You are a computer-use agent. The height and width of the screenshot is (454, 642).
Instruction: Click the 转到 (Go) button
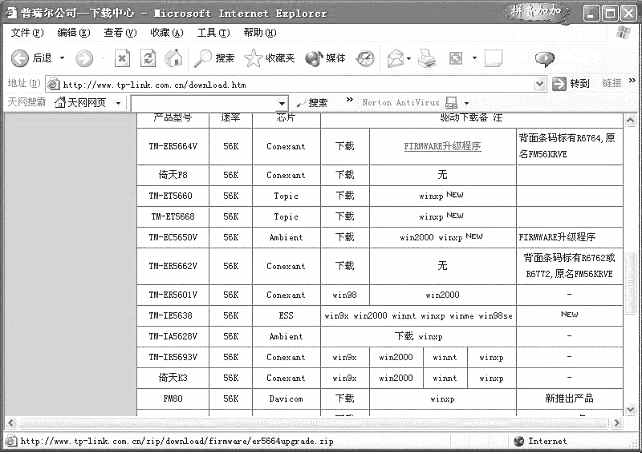click(x=578, y=83)
